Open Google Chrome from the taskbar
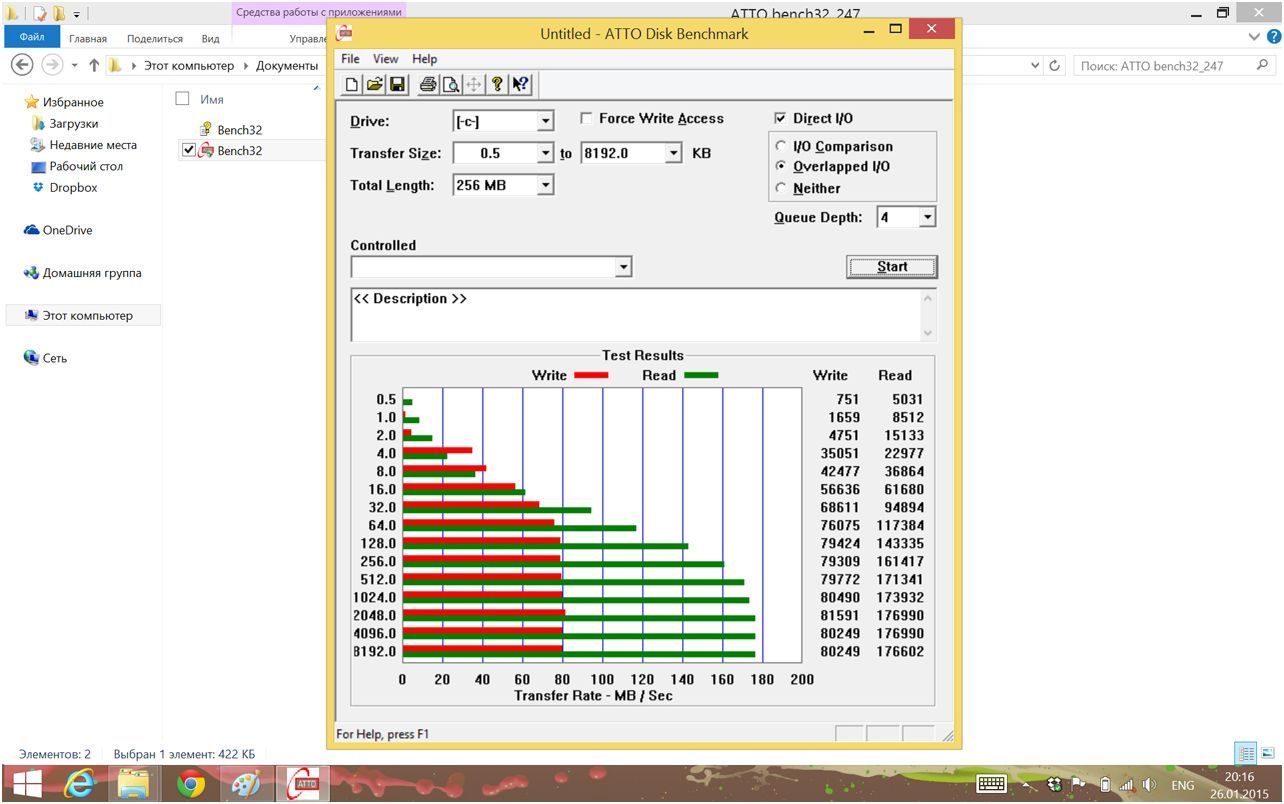This screenshot has width=1284, height=804. (x=190, y=784)
